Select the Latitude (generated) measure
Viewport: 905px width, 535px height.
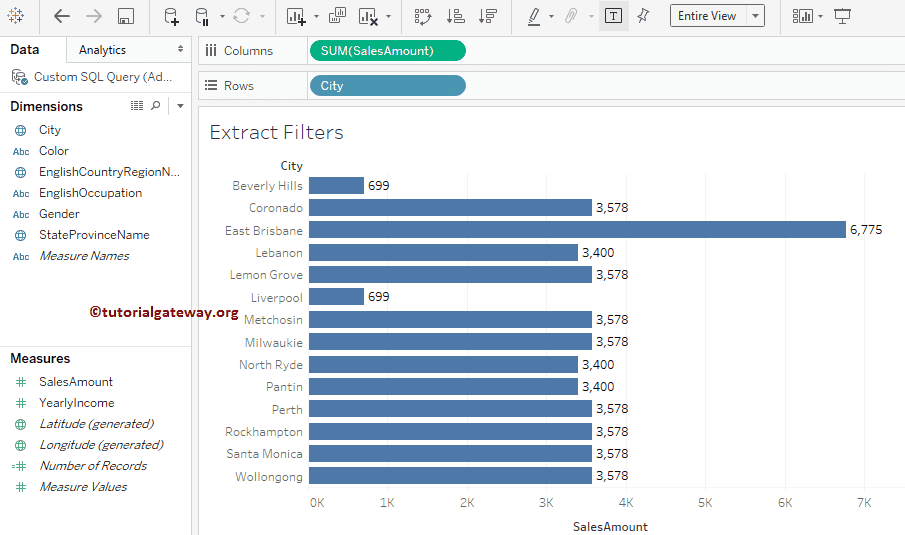(x=96, y=424)
